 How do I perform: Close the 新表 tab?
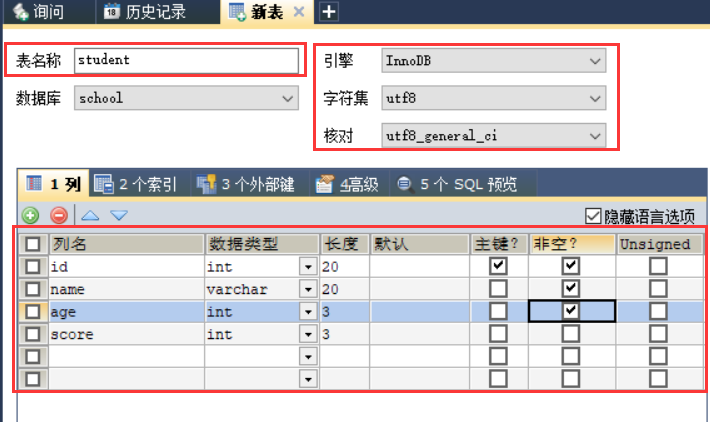click(299, 11)
